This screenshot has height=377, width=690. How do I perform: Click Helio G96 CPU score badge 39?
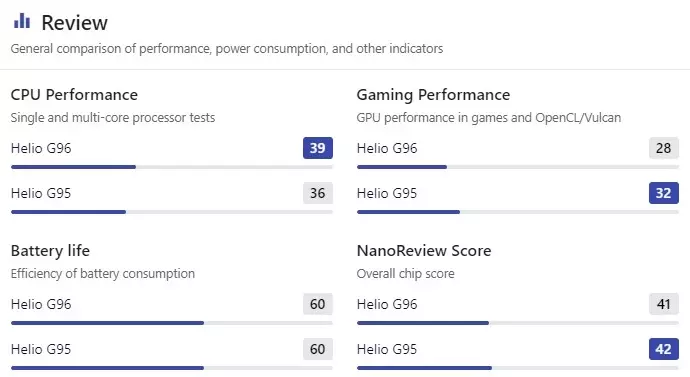tap(318, 148)
